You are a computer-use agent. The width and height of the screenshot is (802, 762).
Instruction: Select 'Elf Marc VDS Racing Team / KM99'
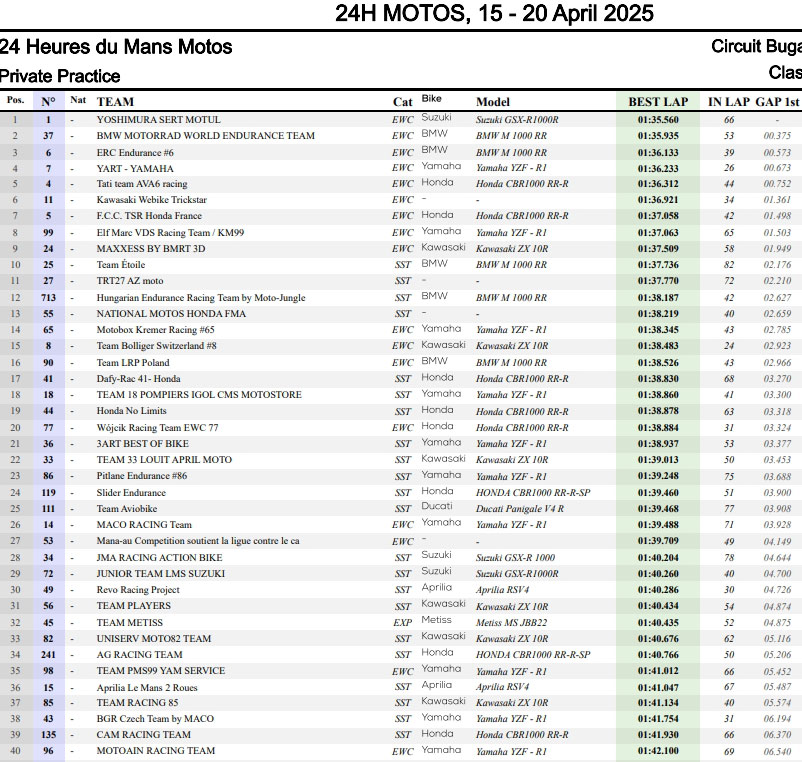coord(170,233)
